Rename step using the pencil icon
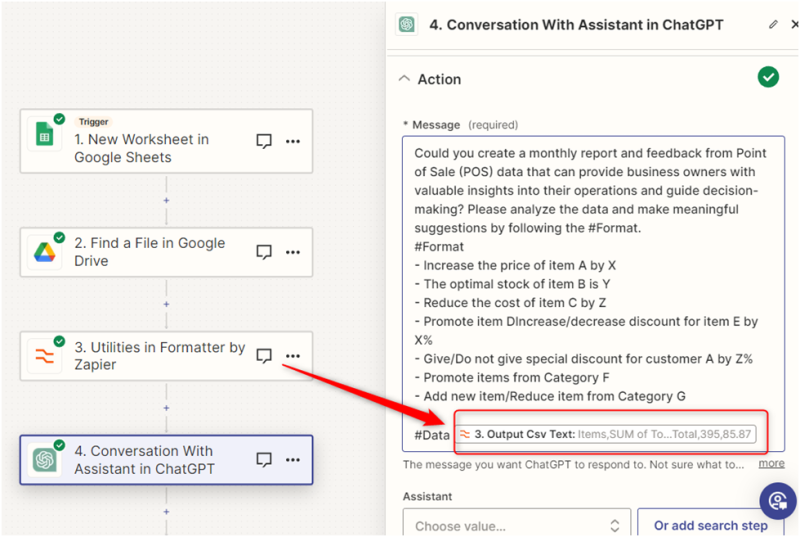800x537 pixels. pos(773,25)
